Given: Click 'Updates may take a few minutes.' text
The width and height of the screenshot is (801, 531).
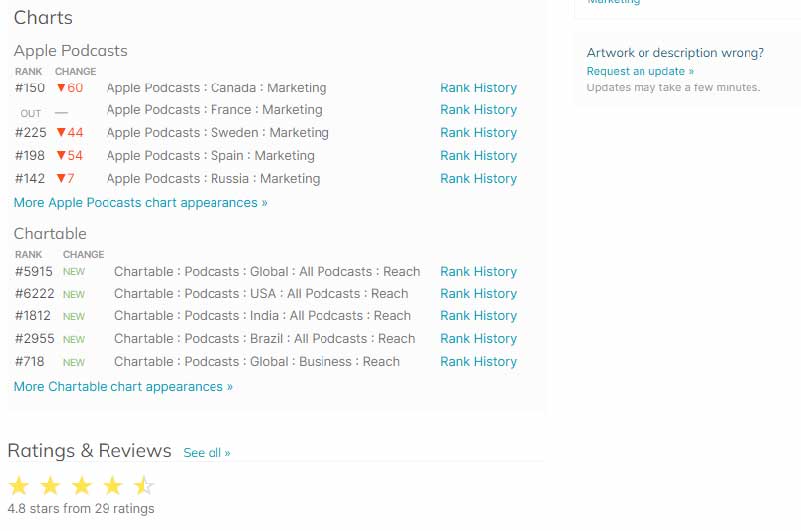Looking at the screenshot, I should click(x=673, y=88).
